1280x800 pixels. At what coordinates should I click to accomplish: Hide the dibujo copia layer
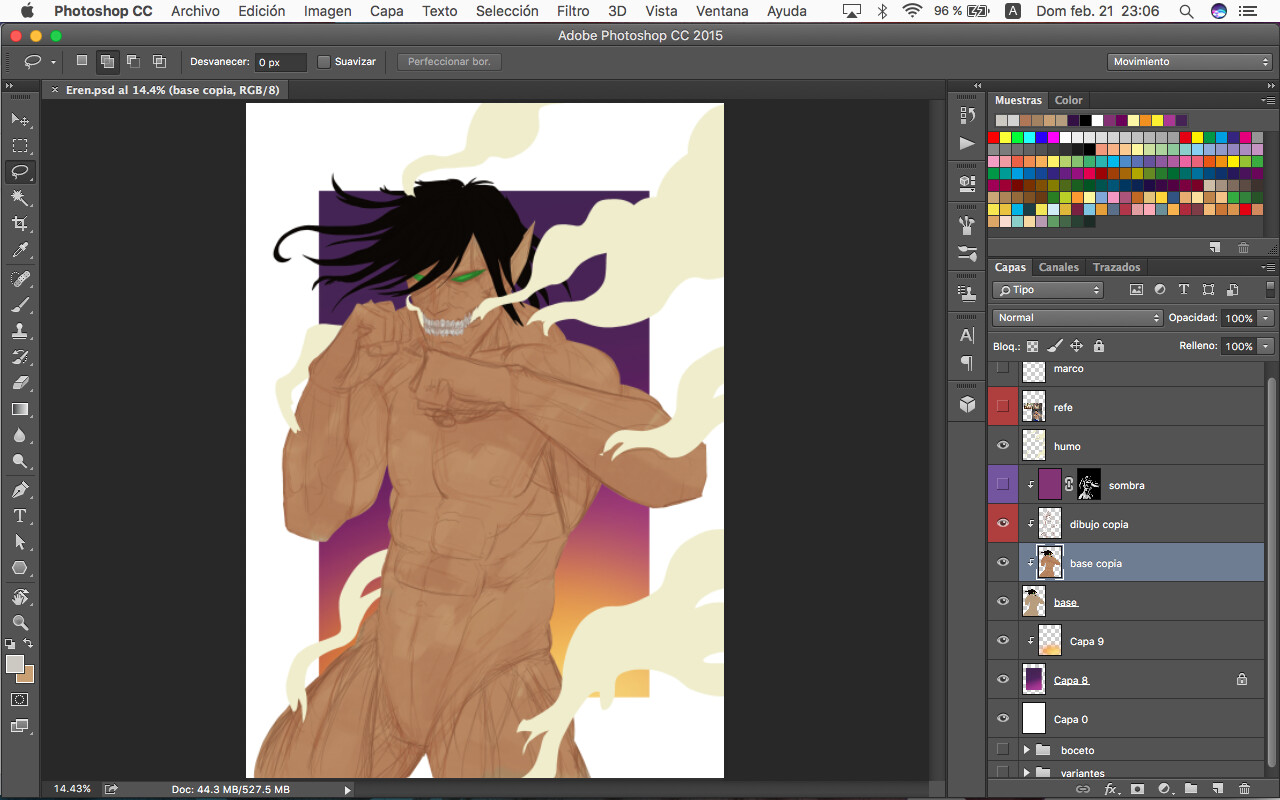(x=1003, y=524)
